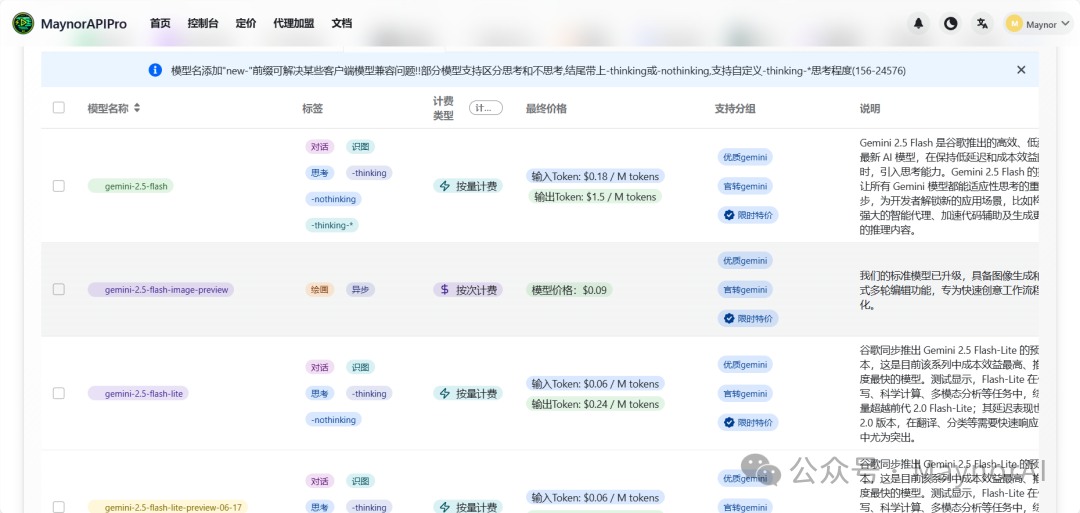Check the flash-lite-preview-06-17 row checkbox

(59, 507)
